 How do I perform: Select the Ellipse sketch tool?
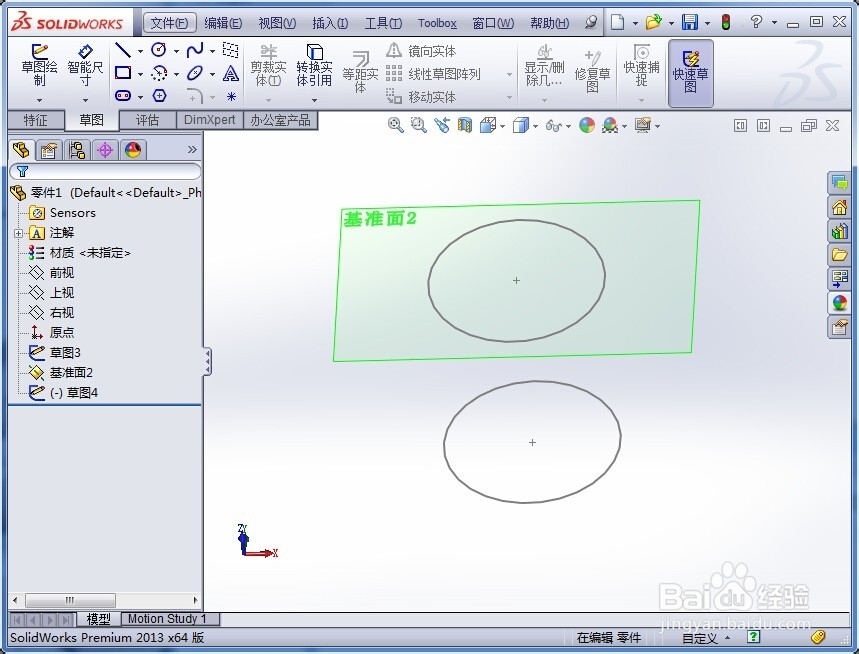coord(195,73)
